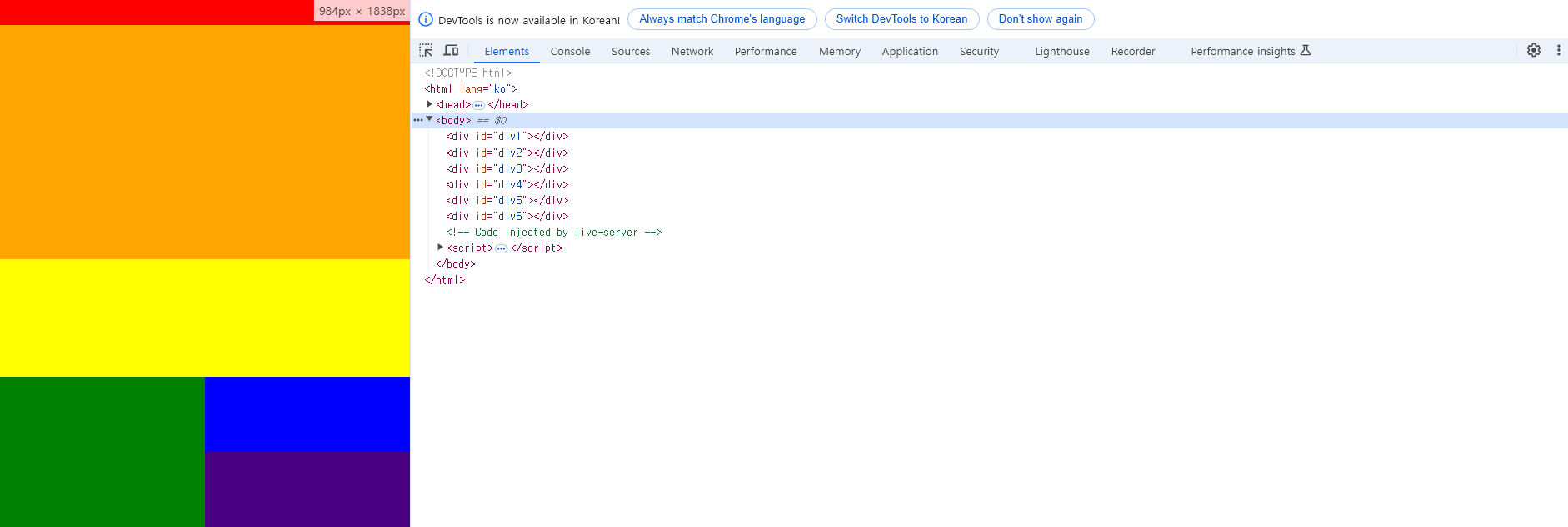This screenshot has width=1568, height=527.
Task: Select the html lang="ko" node
Action: tap(471, 88)
